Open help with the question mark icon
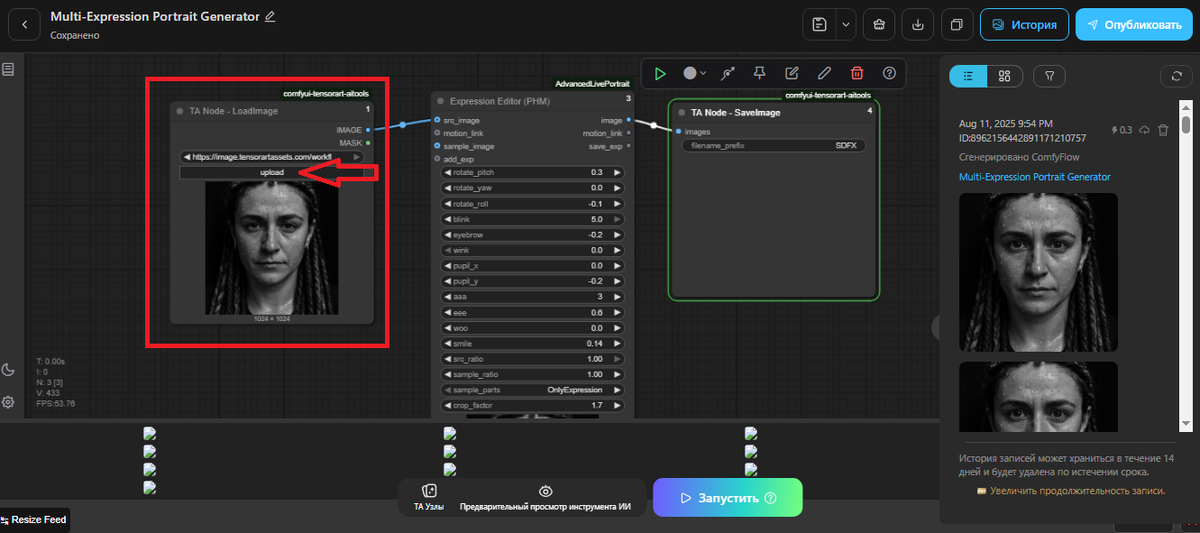Image resolution: width=1200 pixels, height=533 pixels. point(889,73)
